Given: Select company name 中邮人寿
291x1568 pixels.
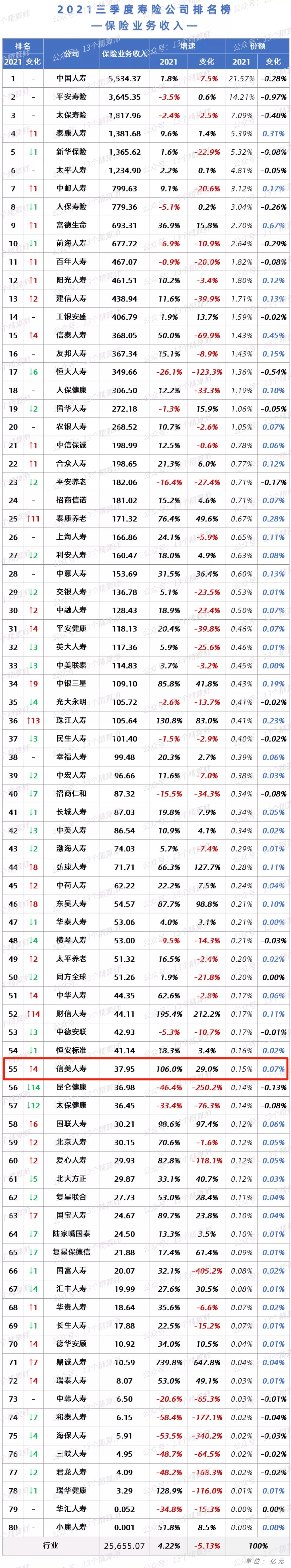Looking at the screenshot, I should tap(71, 189).
